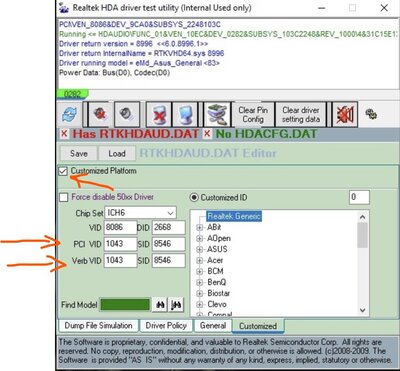
Task: Click the green Find Model field
Action: [125, 305]
